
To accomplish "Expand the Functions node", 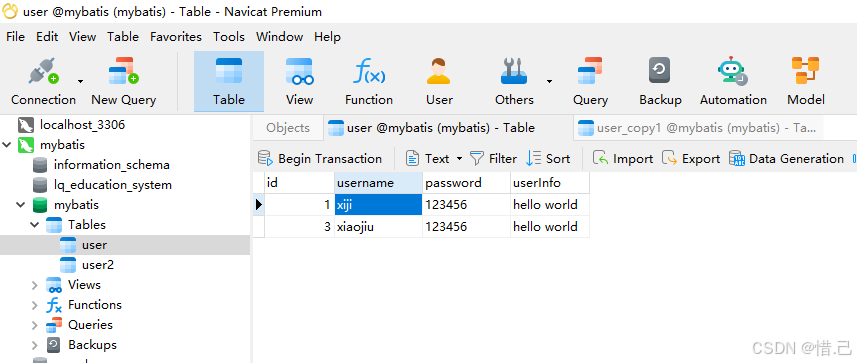I will [35, 306].
